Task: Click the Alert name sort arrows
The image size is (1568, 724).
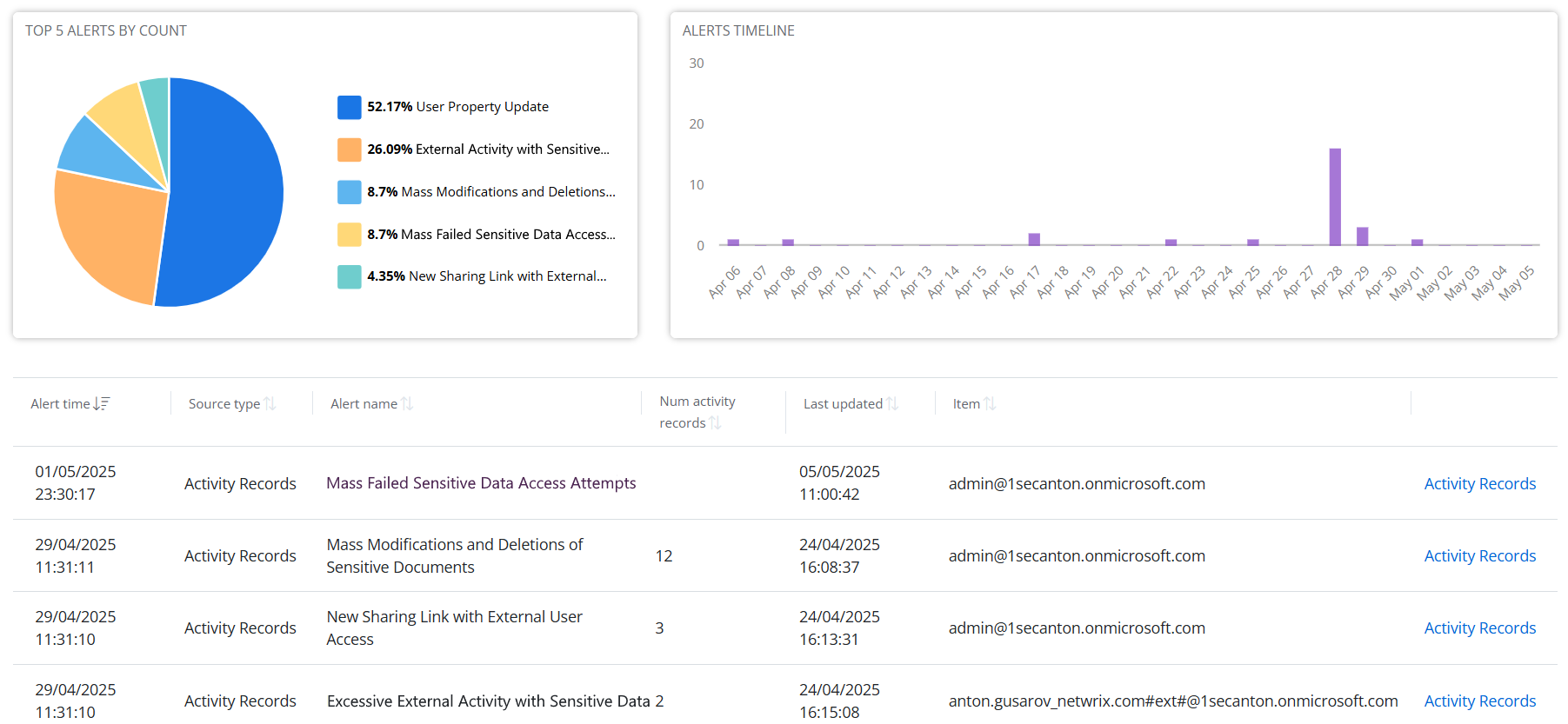Action: click(x=407, y=403)
